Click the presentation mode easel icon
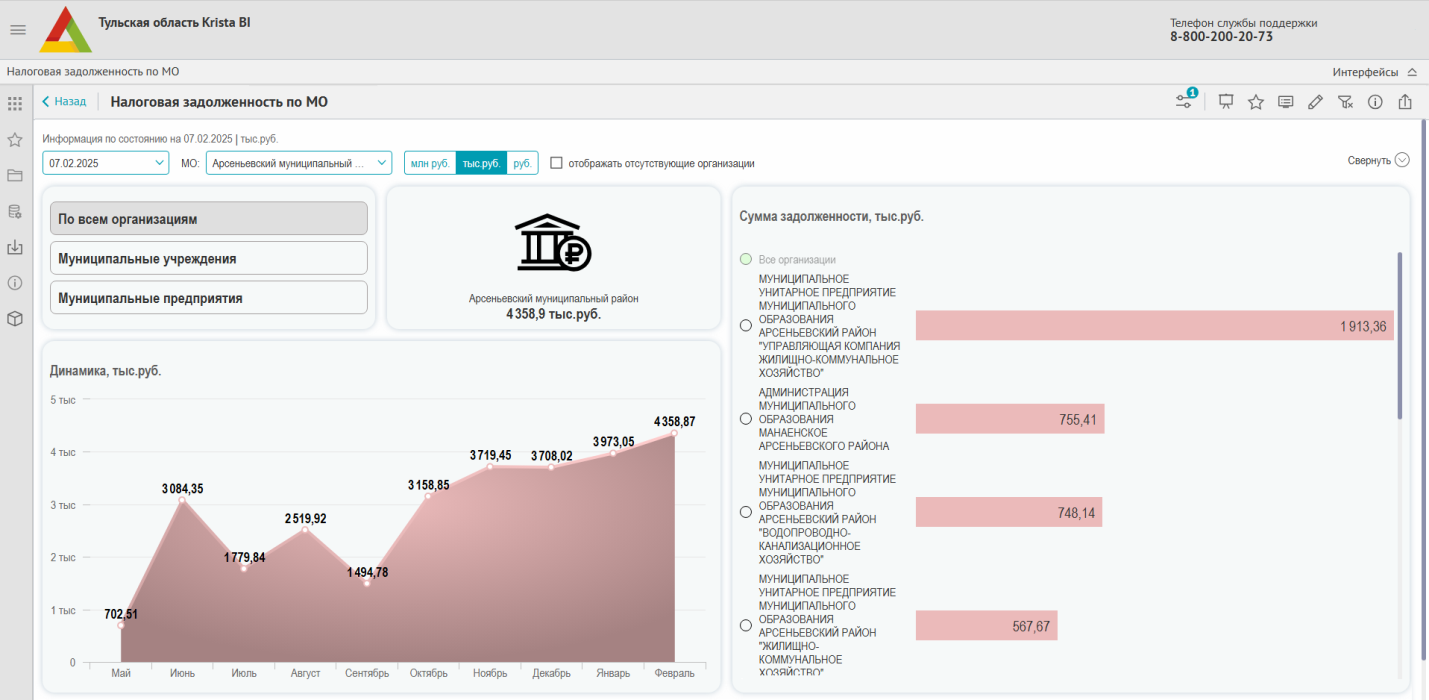Image resolution: width=1429 pixels, height=700 pixels. [x=1226, y=101]
